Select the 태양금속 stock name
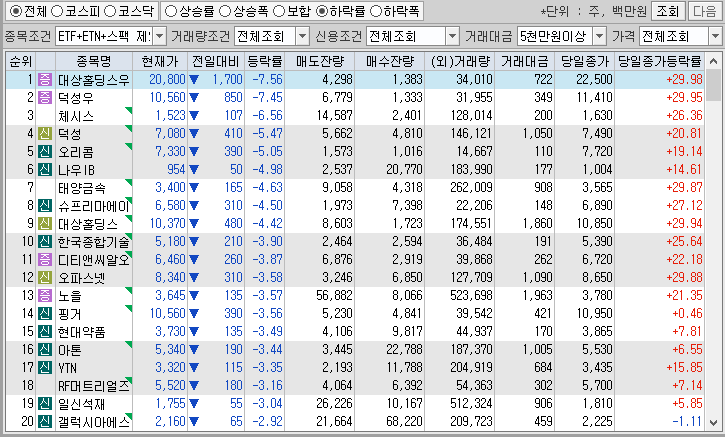Image resolution: width=725 pixels, height=437 pixels. coord(82,188)
